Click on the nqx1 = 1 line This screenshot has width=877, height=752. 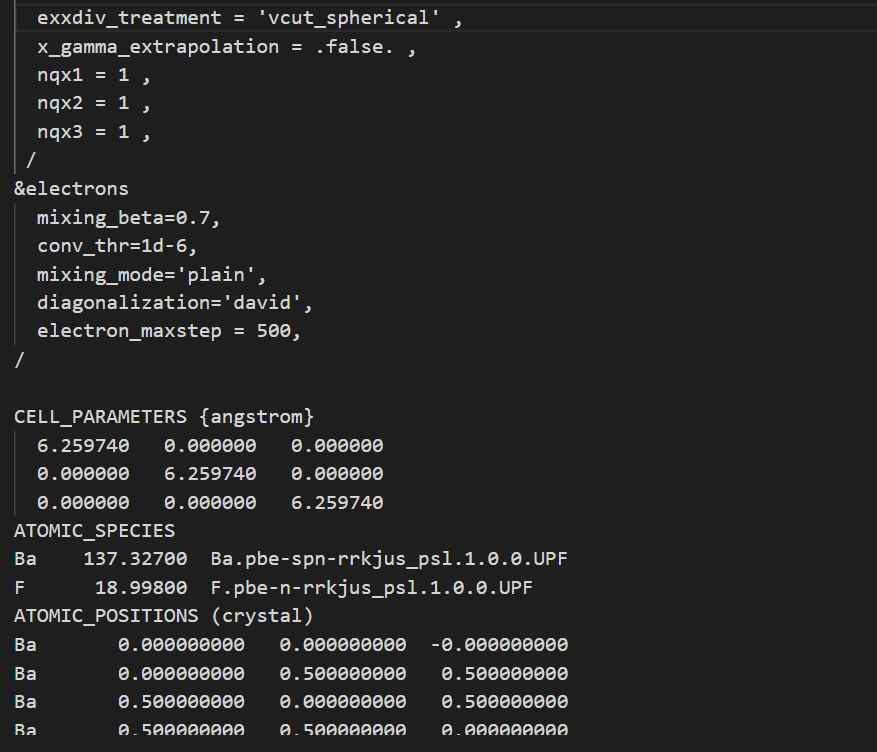pyautogui.click(x=93, y=75)
